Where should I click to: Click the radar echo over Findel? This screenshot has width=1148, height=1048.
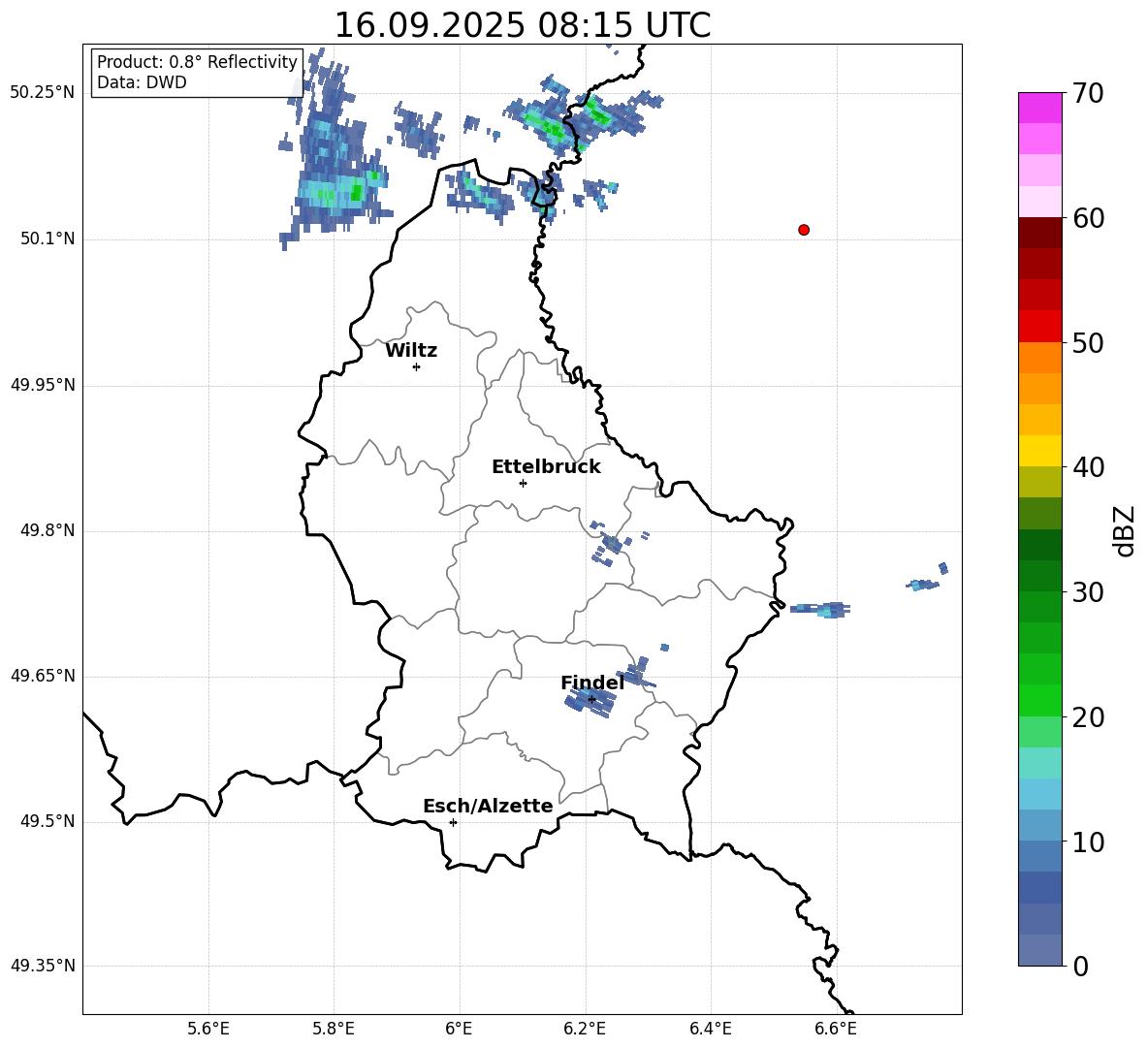click(x=590, y=703)
